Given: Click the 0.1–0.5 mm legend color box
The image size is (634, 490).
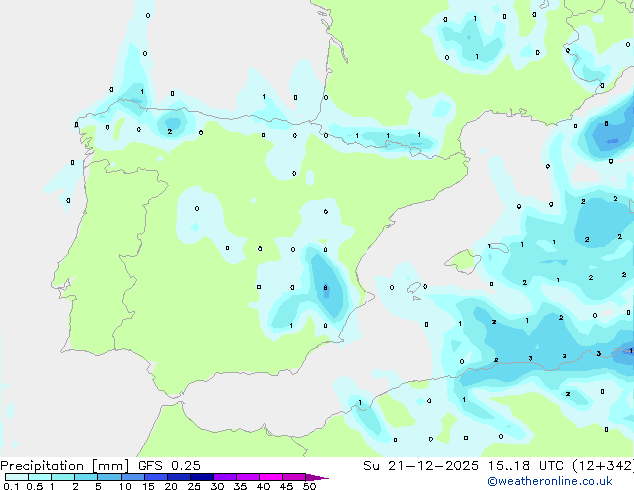Looking at the screenshot, I should click(x=17, y=477).
